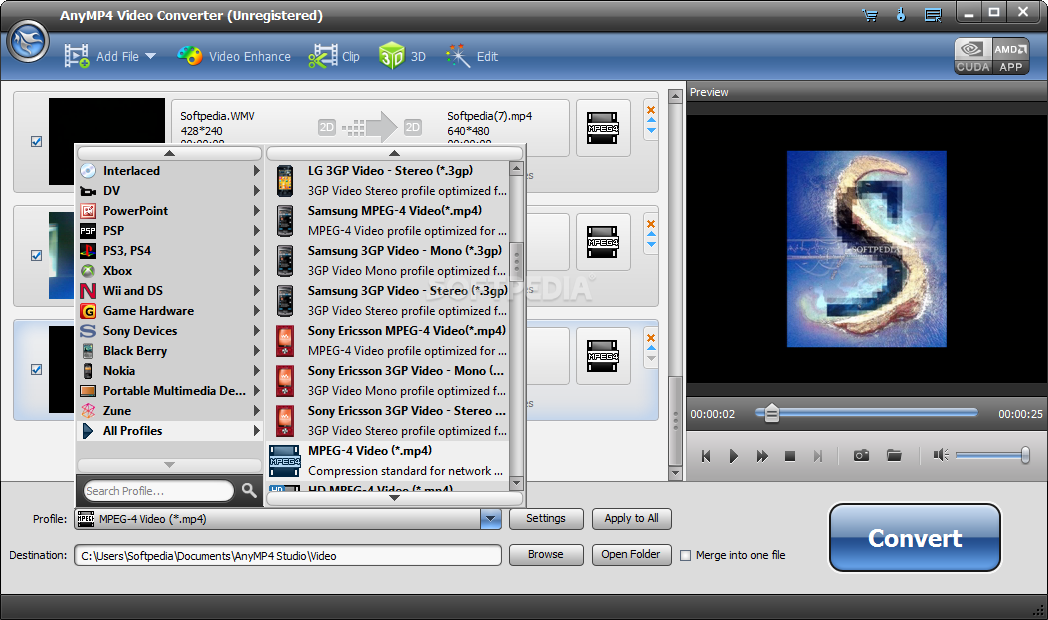Click the search magnifier in profile panel
Viewport: 1048px width, 620px height.
pos(249,490)
